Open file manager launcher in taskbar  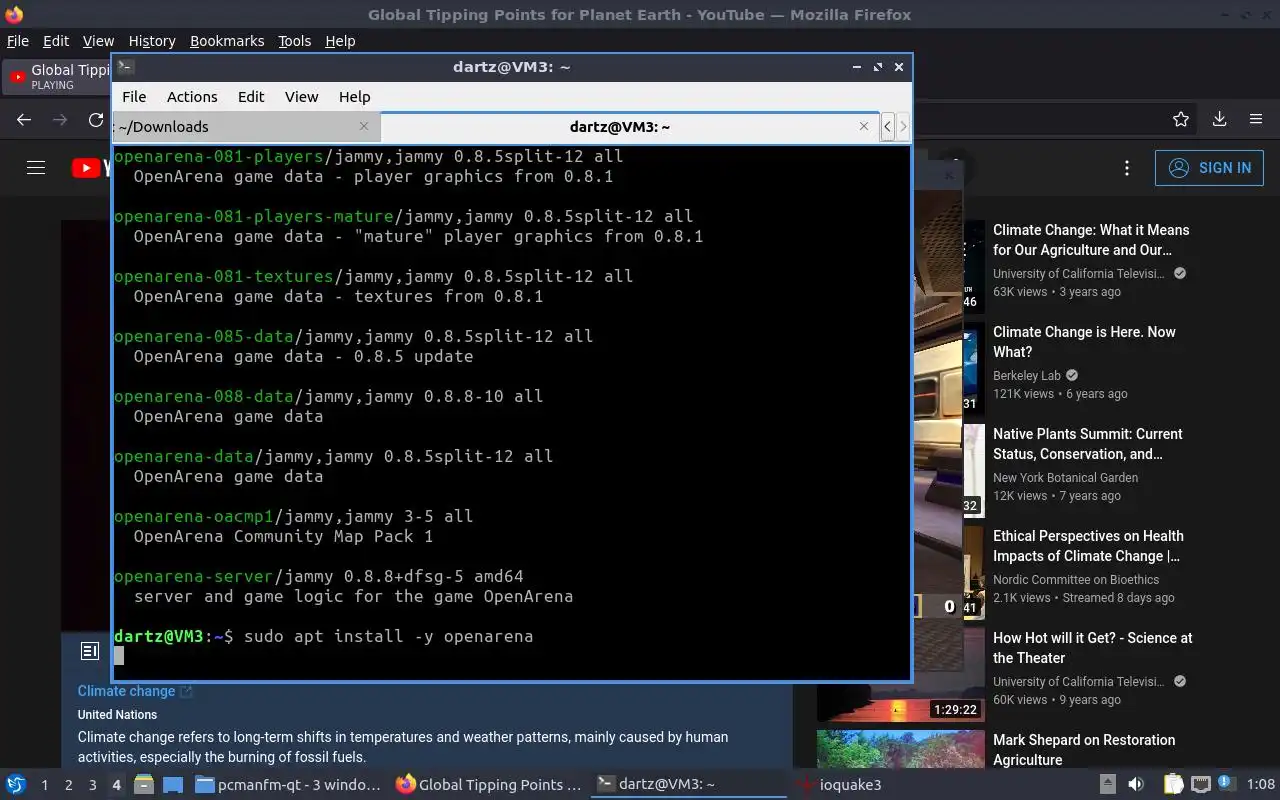144,785
